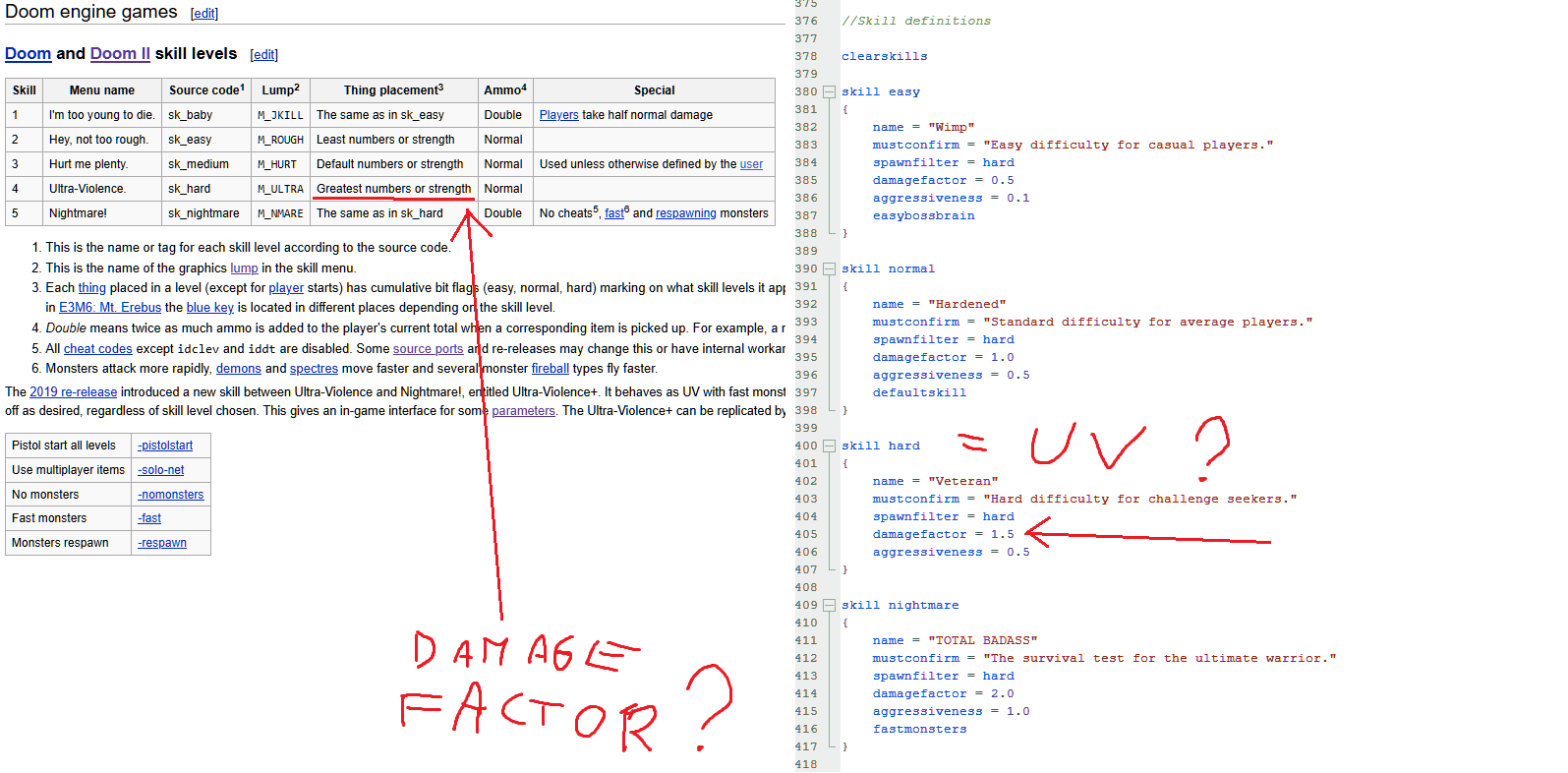Select the sk_nightmare source code cell
The width and height of the screenshot is (1568, 773).
(206, 213)
